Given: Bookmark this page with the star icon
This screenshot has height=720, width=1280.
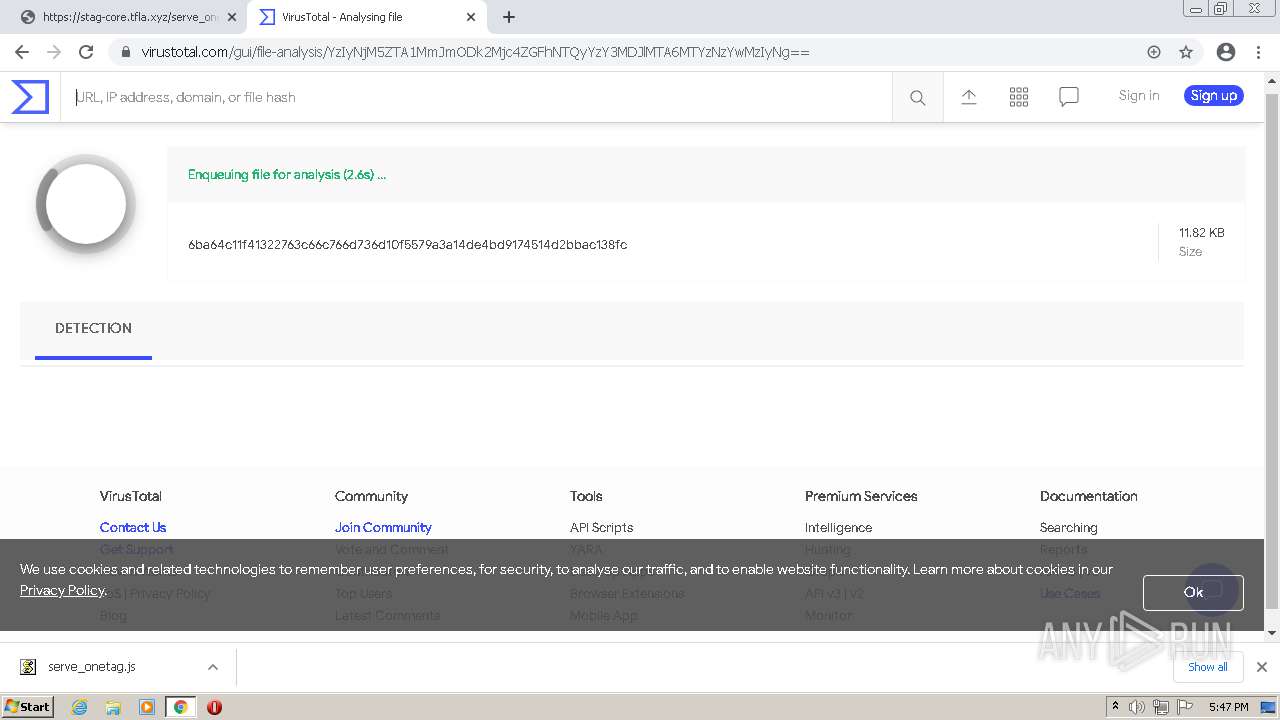Looking at the screenshot, I should (1186, 52).
